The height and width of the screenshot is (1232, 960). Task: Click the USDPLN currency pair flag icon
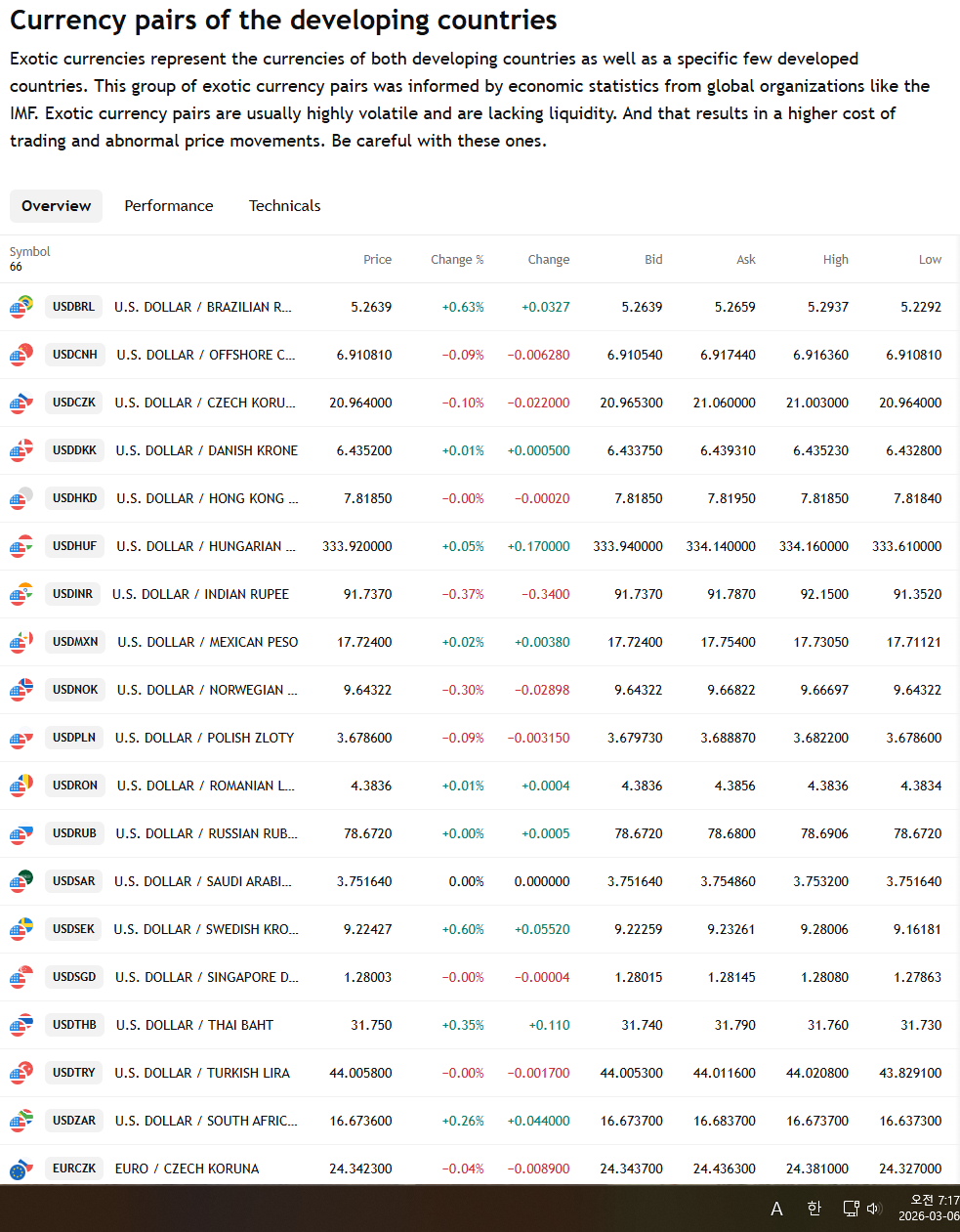(21, 738)
